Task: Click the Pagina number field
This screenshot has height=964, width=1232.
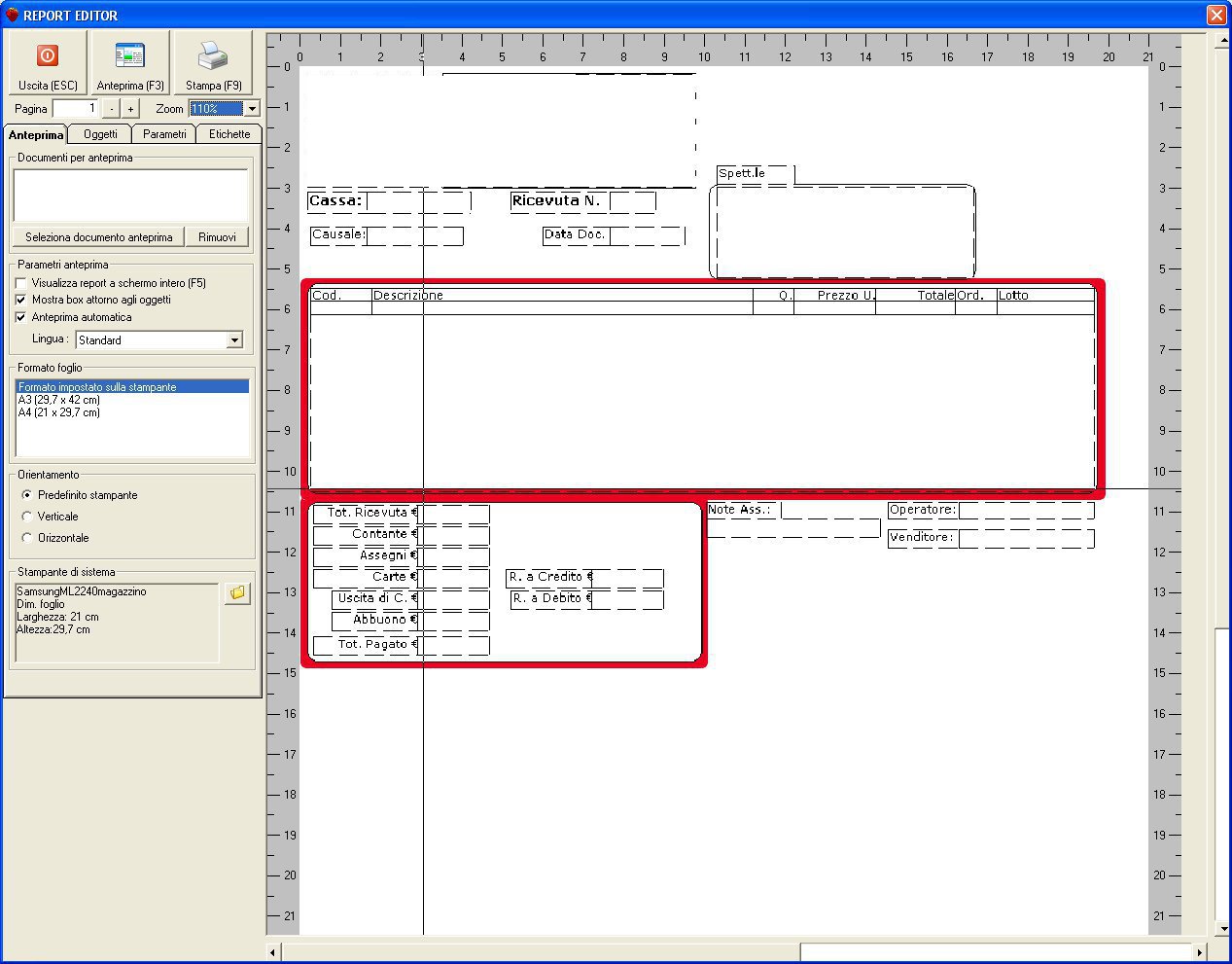Action: pos(75,109)
